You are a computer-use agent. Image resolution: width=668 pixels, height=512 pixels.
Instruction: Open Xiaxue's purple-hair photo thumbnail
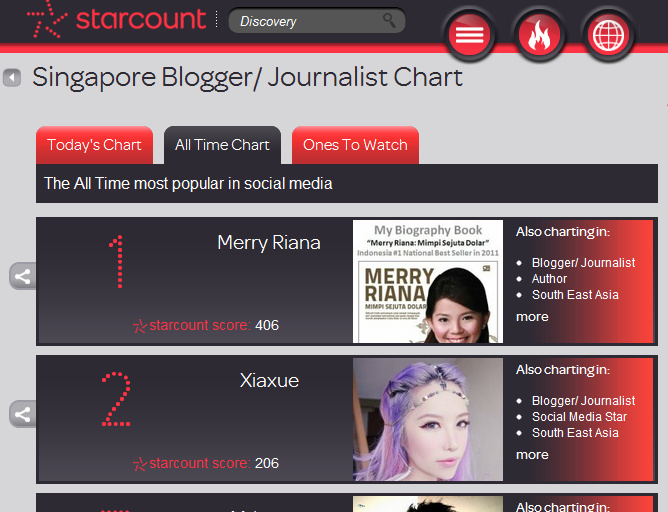tap(428, 420)
